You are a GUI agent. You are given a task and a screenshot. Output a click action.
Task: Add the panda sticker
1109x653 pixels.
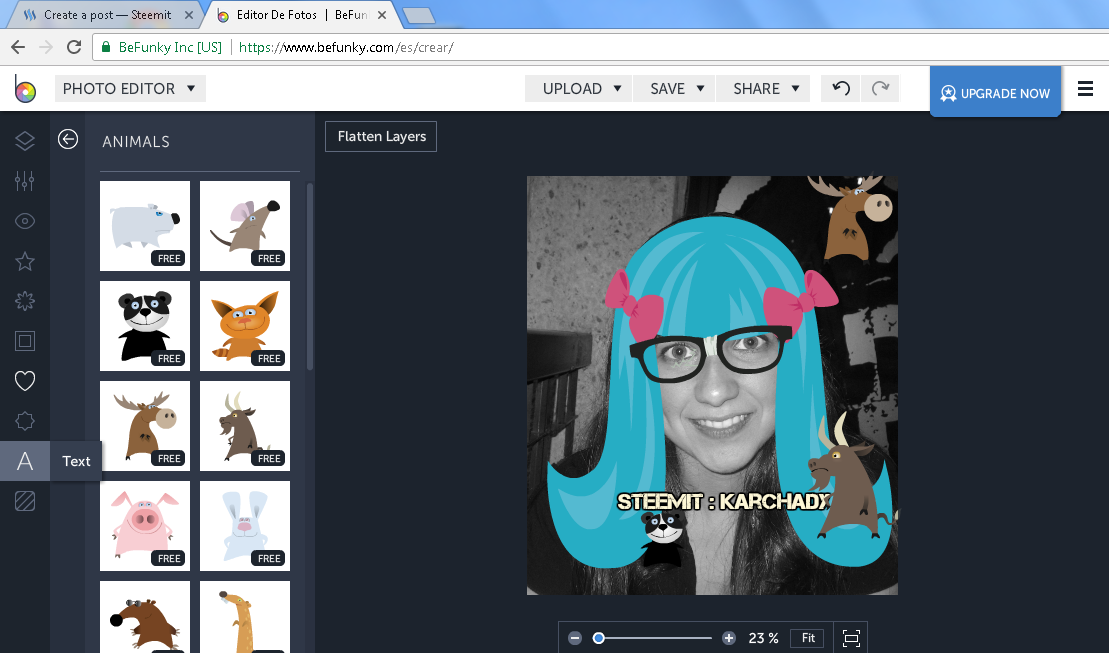pyautogui.click(x=145, y=326)
